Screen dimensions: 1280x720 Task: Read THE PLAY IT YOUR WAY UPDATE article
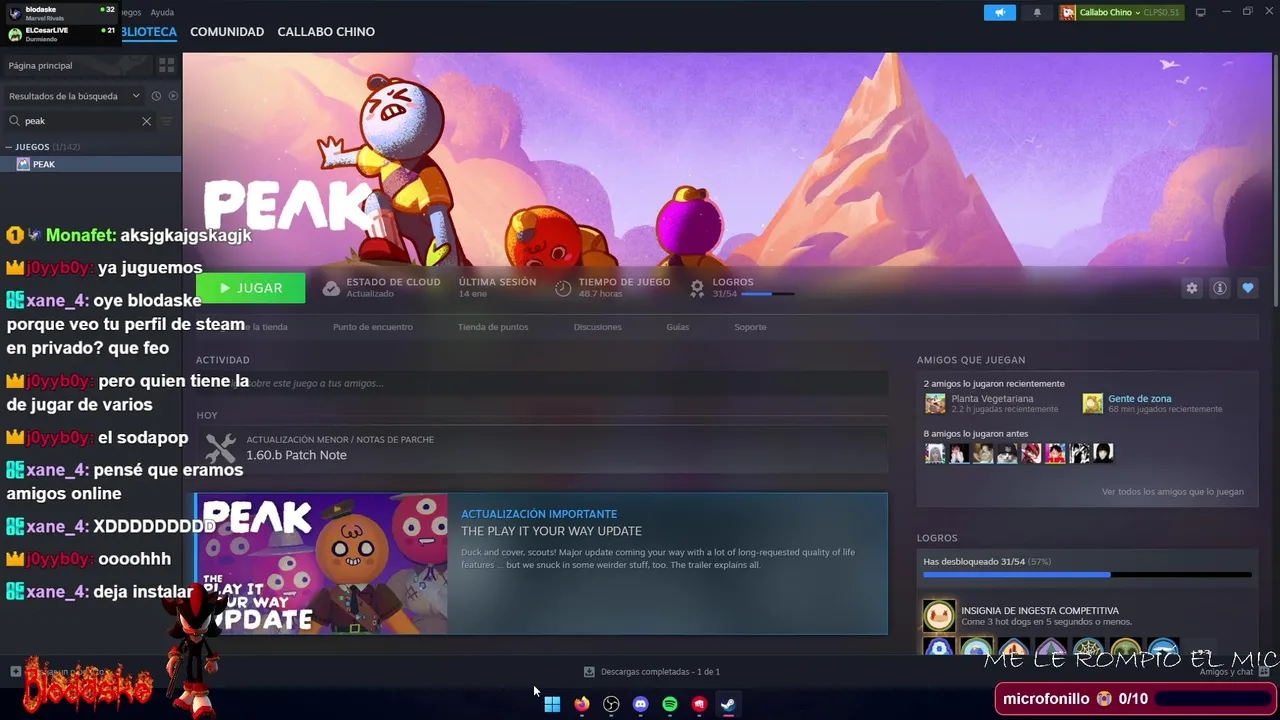(551, 531)
